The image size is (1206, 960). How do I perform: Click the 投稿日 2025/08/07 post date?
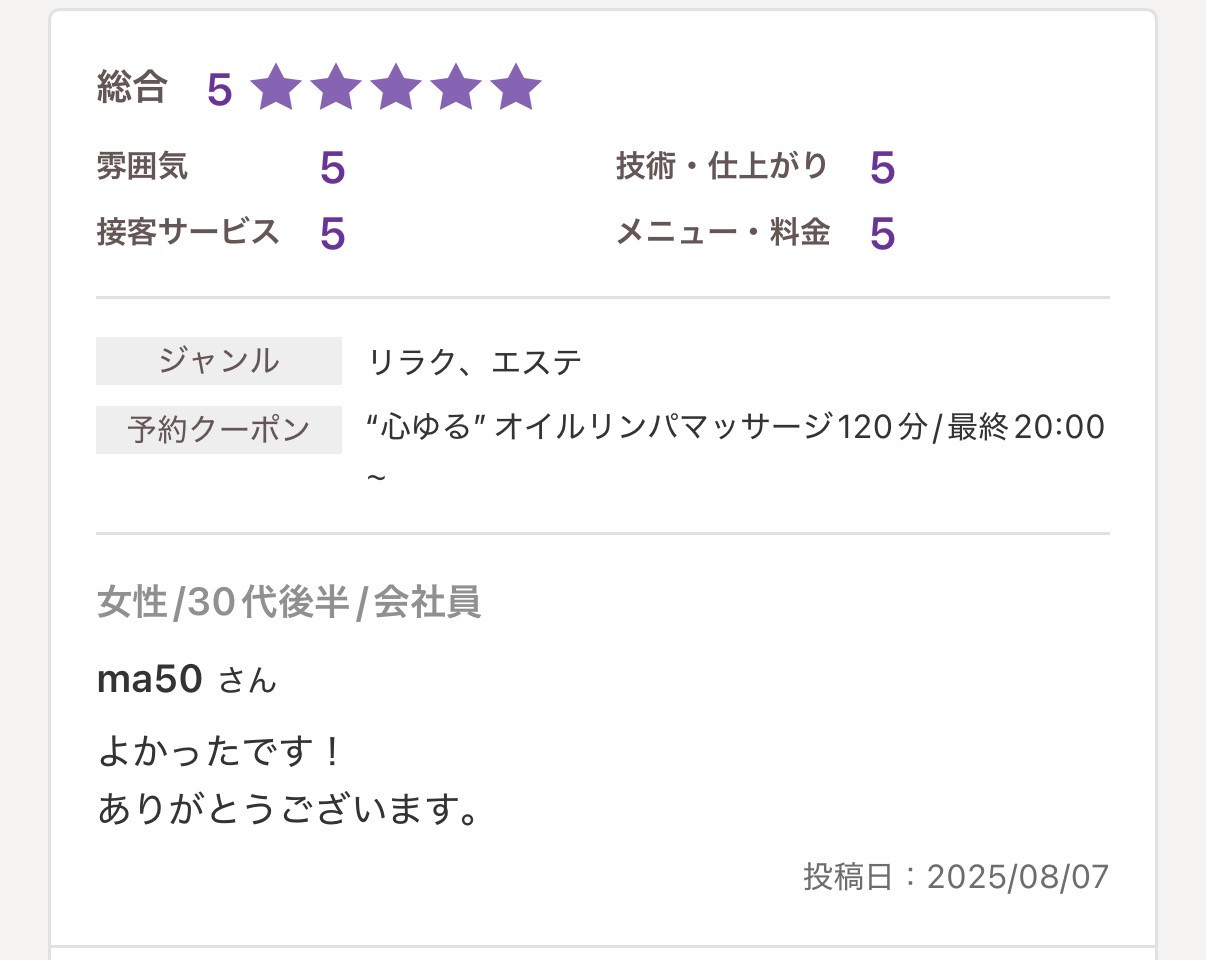coord(956,876)
